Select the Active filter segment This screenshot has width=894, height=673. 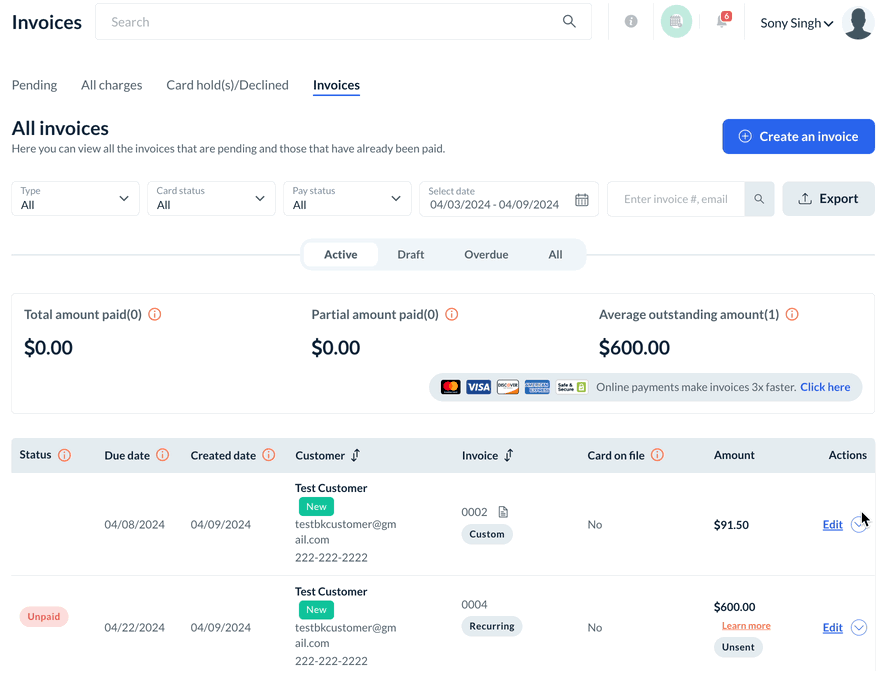(x=341, y=254)
